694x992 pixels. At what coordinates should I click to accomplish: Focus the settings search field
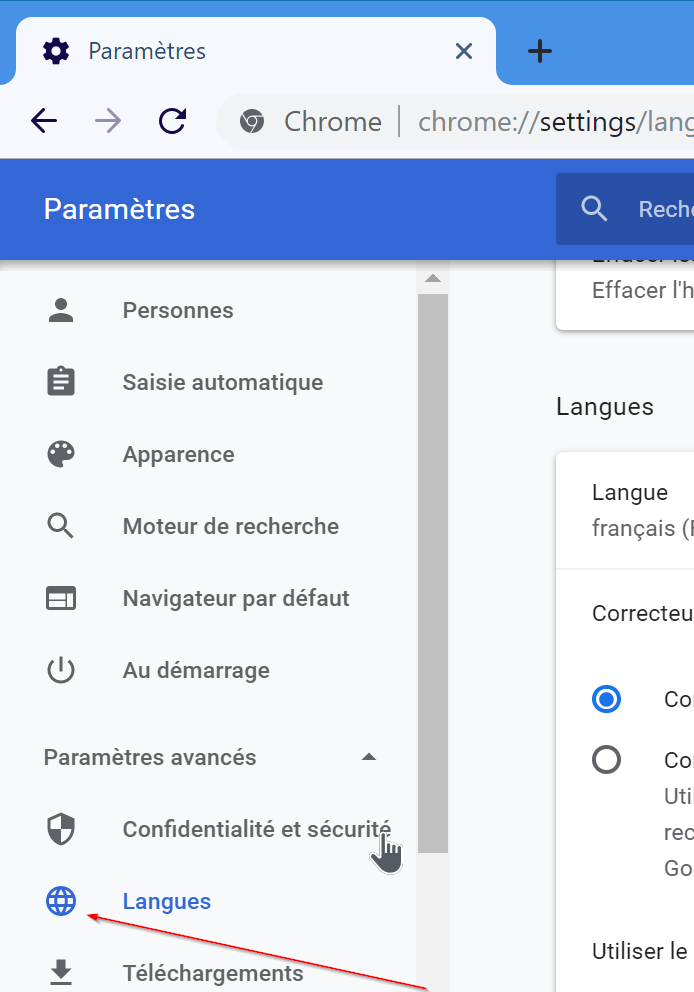(x=625, y=209)
